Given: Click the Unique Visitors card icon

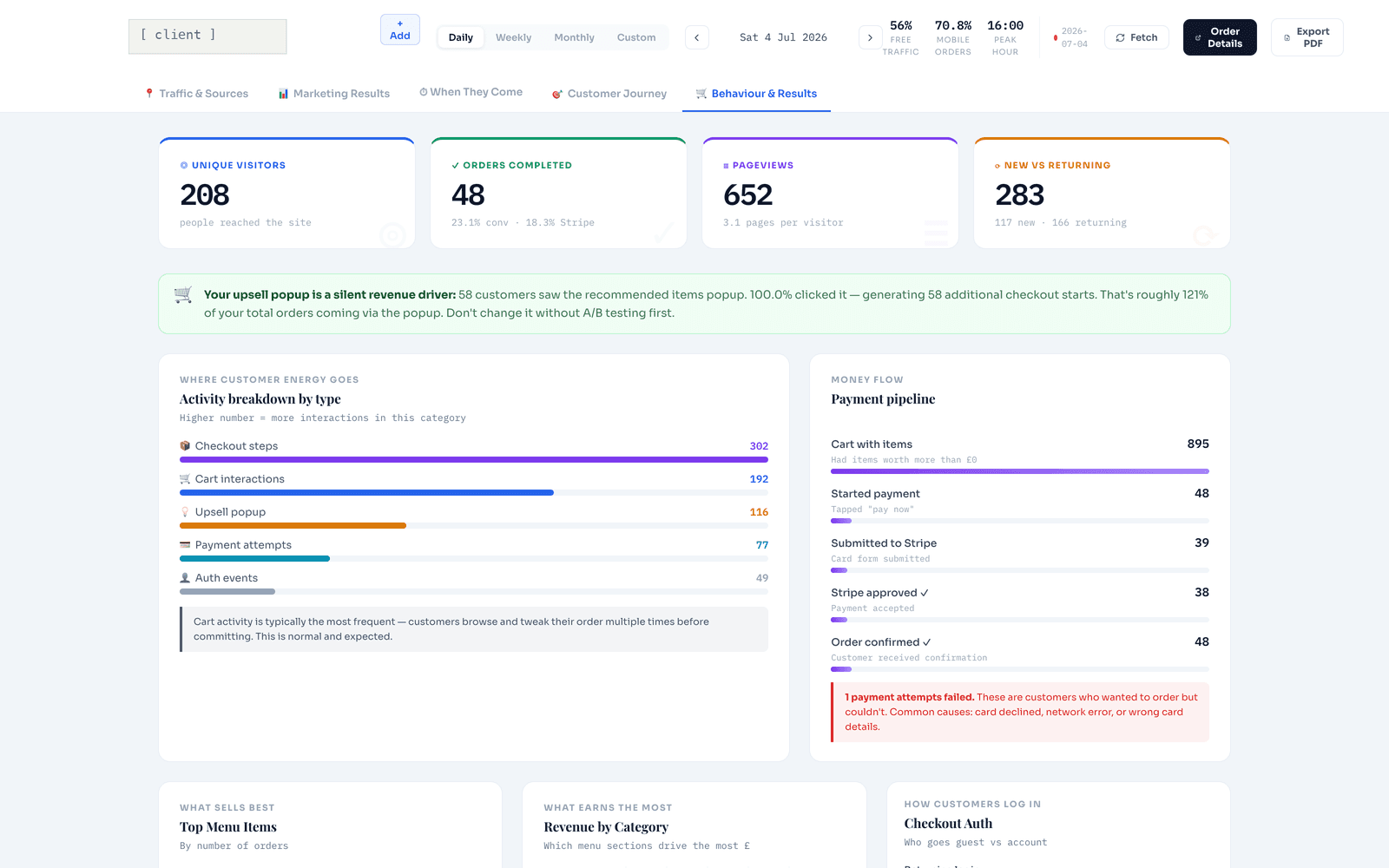Looking at the screenshot, I should (184, 165).
